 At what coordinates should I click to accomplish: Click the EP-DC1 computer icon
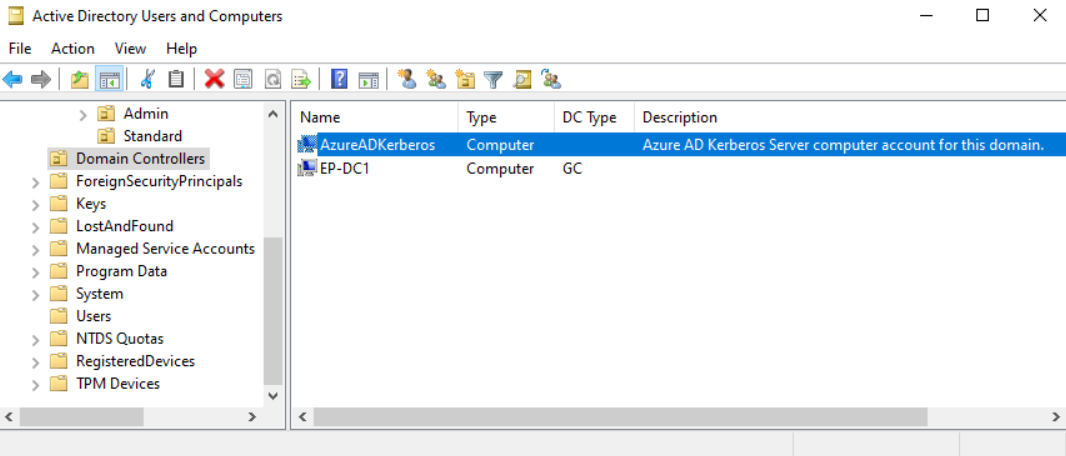(307, 167)
